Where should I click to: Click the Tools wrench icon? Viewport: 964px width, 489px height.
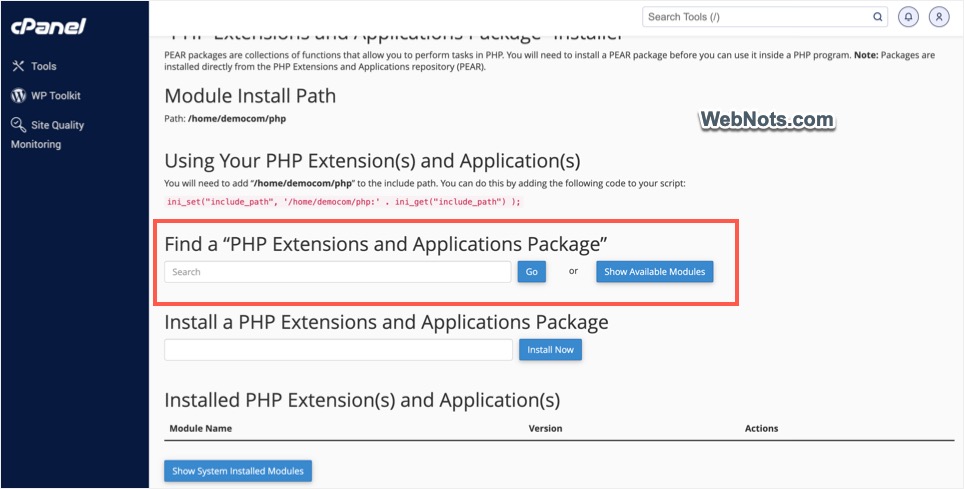18,66
